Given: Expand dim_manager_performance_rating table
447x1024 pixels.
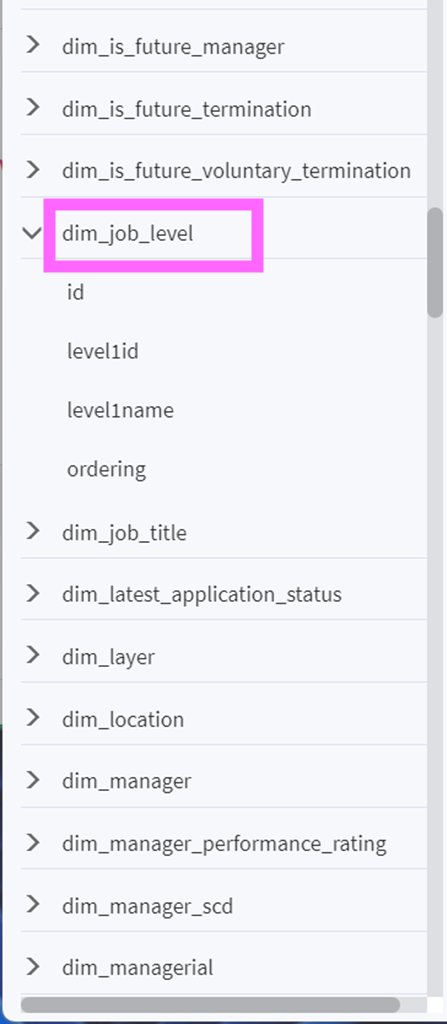Looking at the screenshot, I should [33, 842].
